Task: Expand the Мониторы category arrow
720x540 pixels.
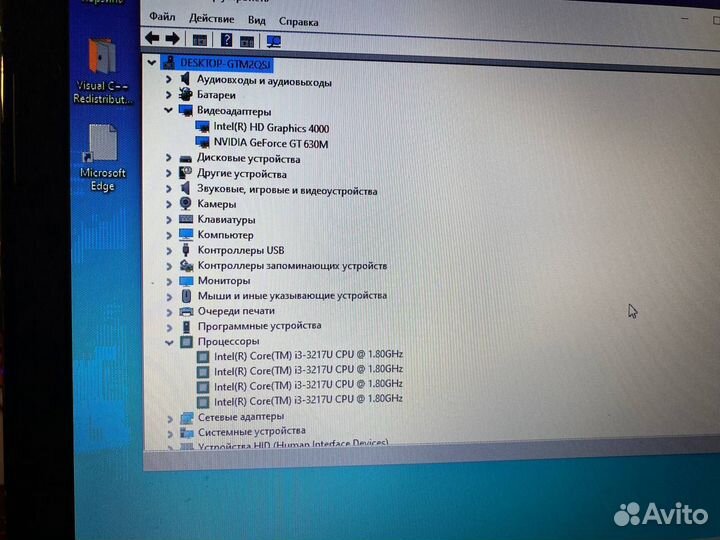Action: coord(169,281)
